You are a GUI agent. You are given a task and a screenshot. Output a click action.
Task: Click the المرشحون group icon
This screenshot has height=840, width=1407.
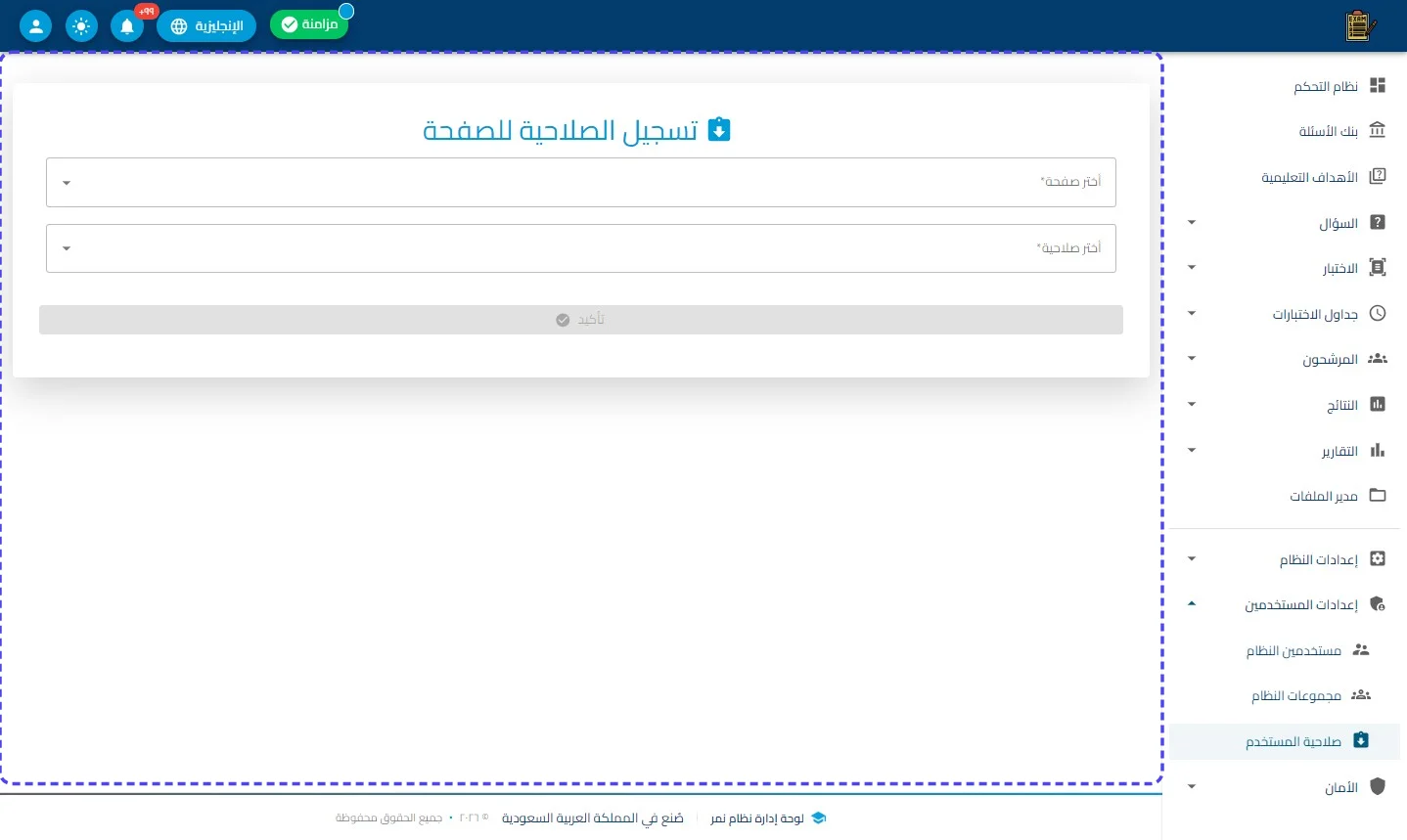point(1378,358)
